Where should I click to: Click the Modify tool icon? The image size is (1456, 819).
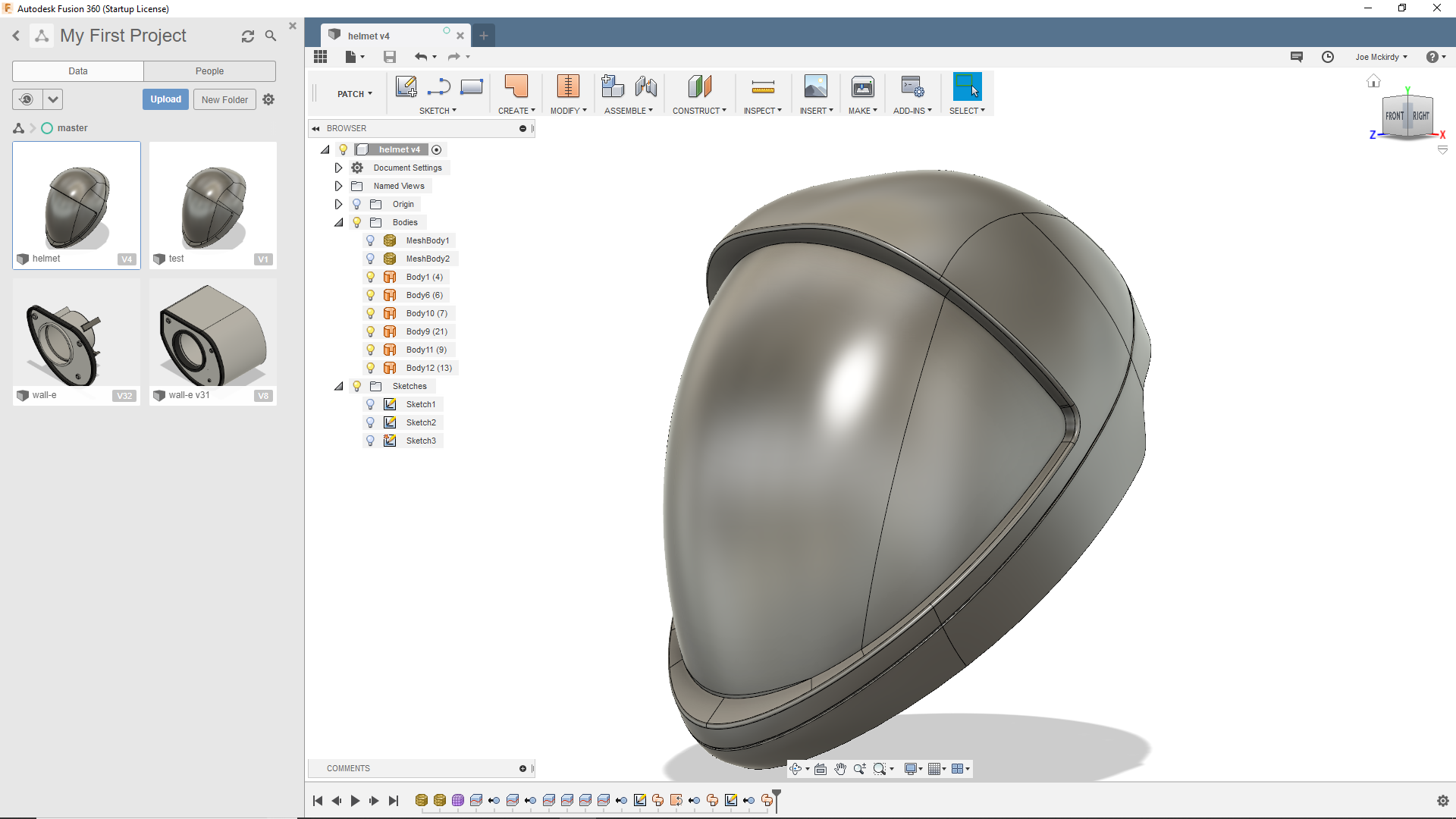point(567,86)
